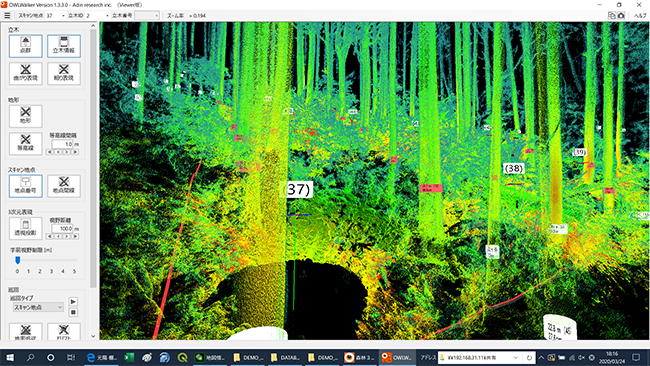Click the copy view icon beside the camera
The height and width of the screenshot is (366, 650).
pos(611,15)
